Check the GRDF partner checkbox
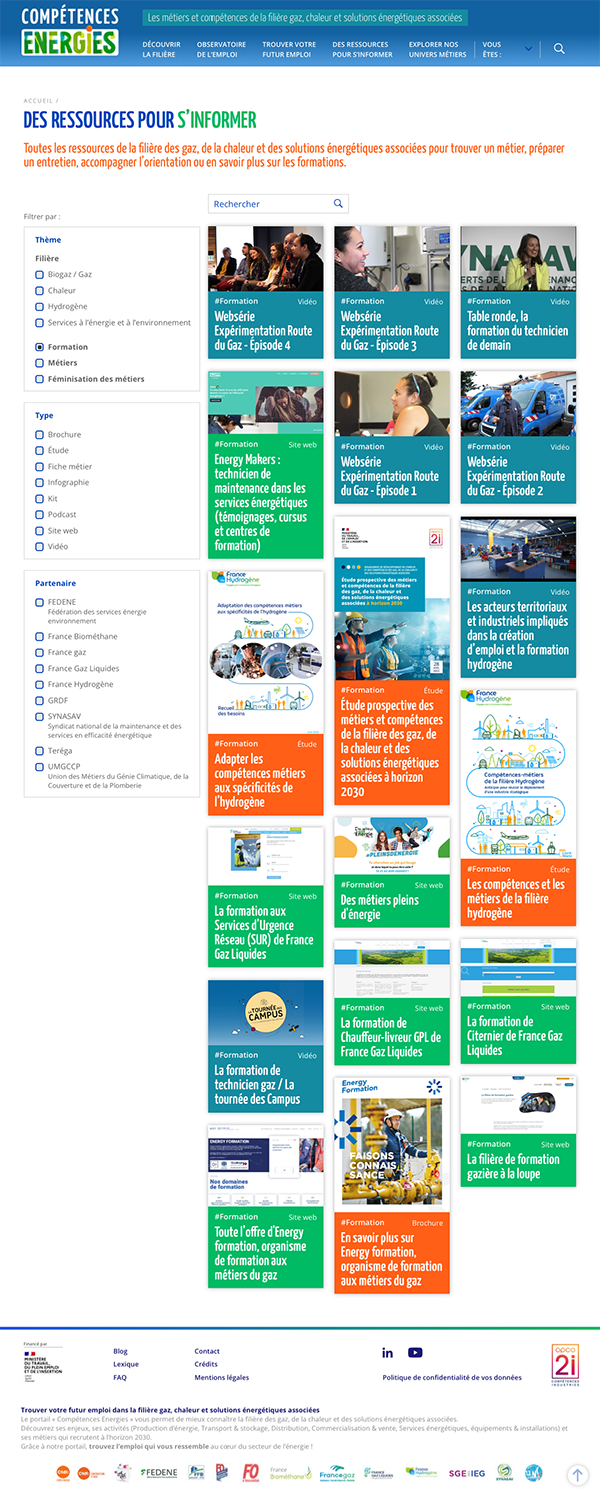The width and height of the screenshot is (600, 1493). 40,701
